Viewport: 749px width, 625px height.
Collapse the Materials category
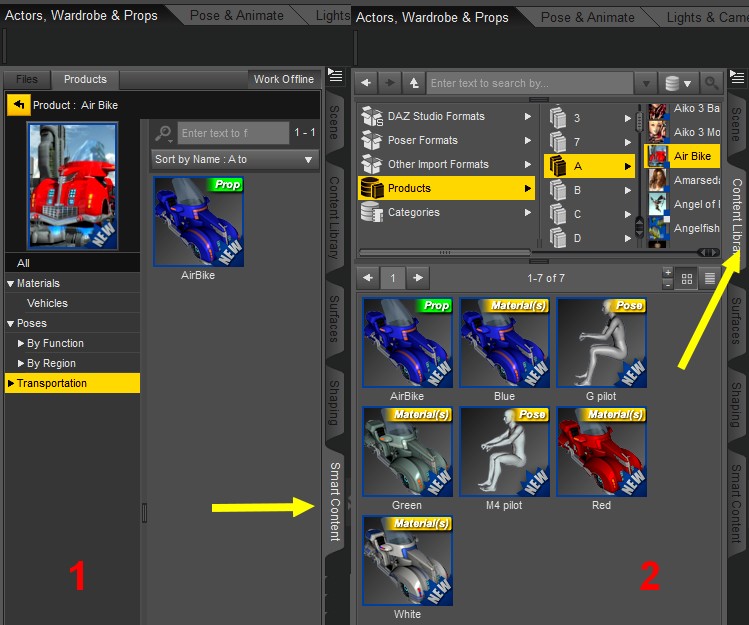tap(11, 283)
